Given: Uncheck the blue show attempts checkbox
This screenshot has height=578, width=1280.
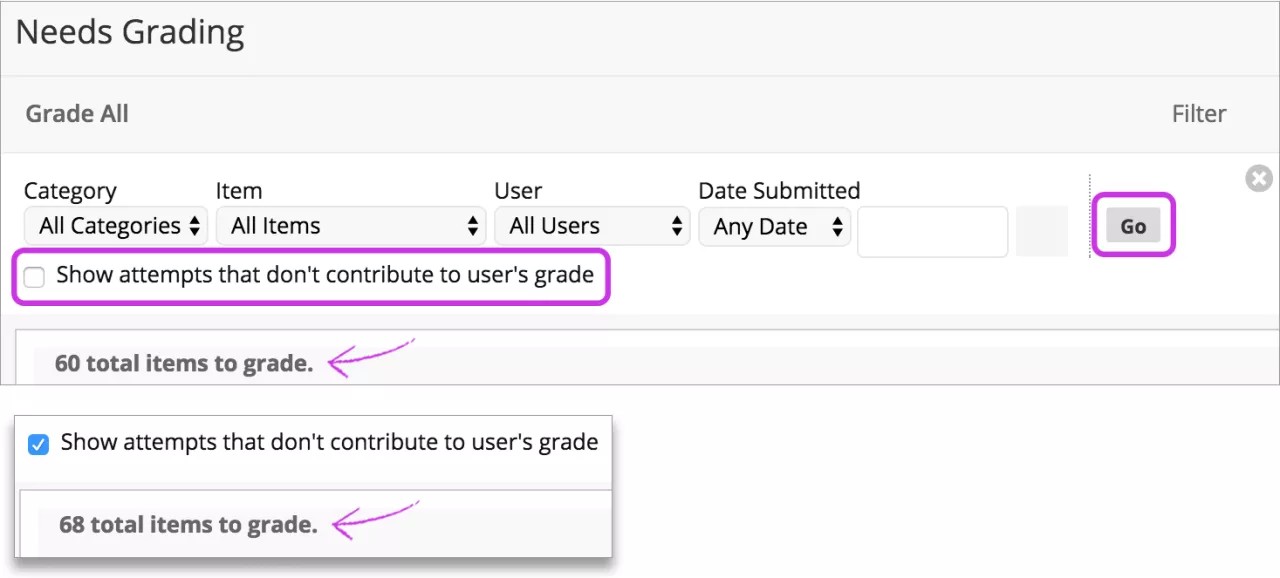Looking at the screenshot, I should [x=38, y=444].
